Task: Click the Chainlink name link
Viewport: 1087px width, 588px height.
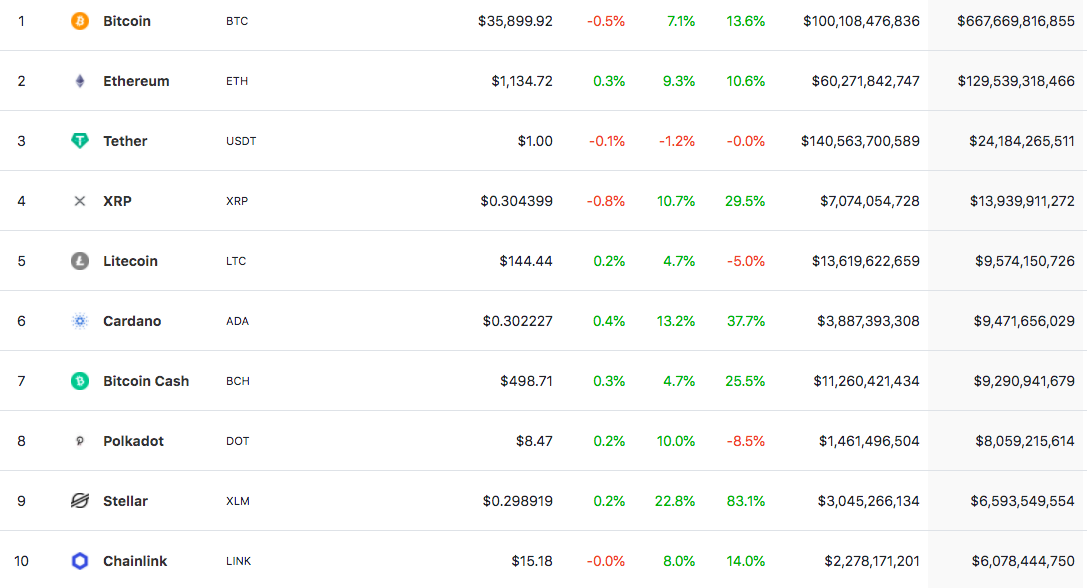Action: 135,561
